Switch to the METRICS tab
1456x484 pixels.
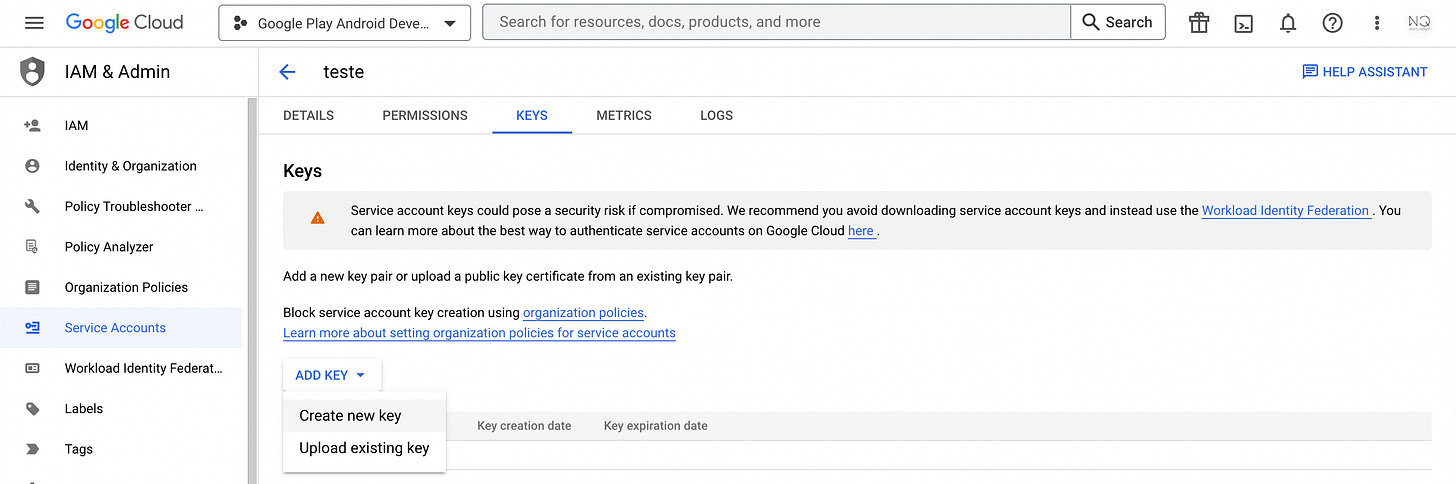click(624, 115)
